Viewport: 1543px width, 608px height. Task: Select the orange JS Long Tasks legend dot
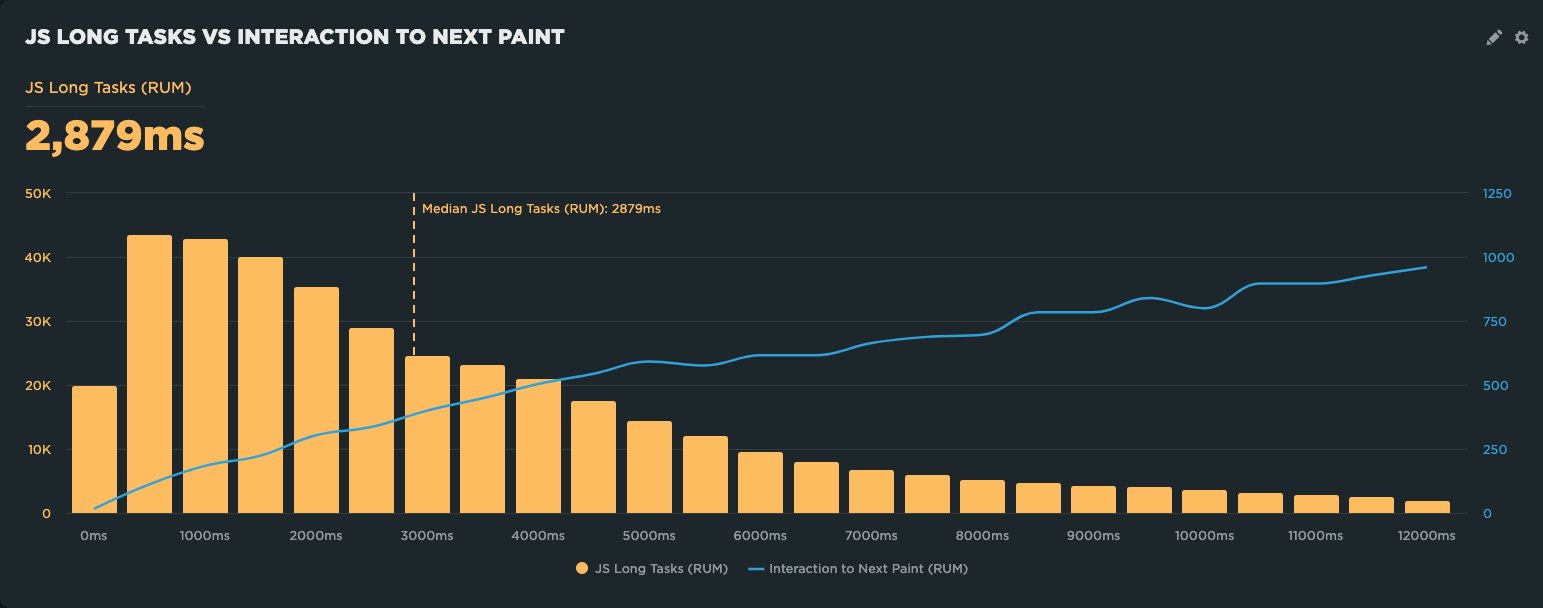580,568
